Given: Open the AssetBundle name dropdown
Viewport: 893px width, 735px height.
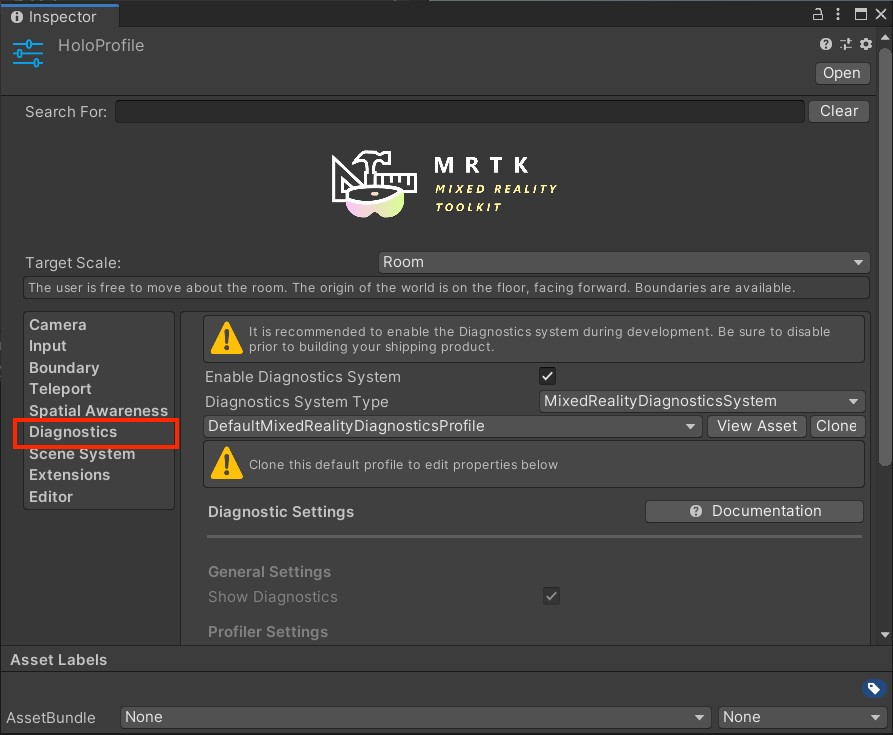Looking at the screenshot, I should coord(416,717).
